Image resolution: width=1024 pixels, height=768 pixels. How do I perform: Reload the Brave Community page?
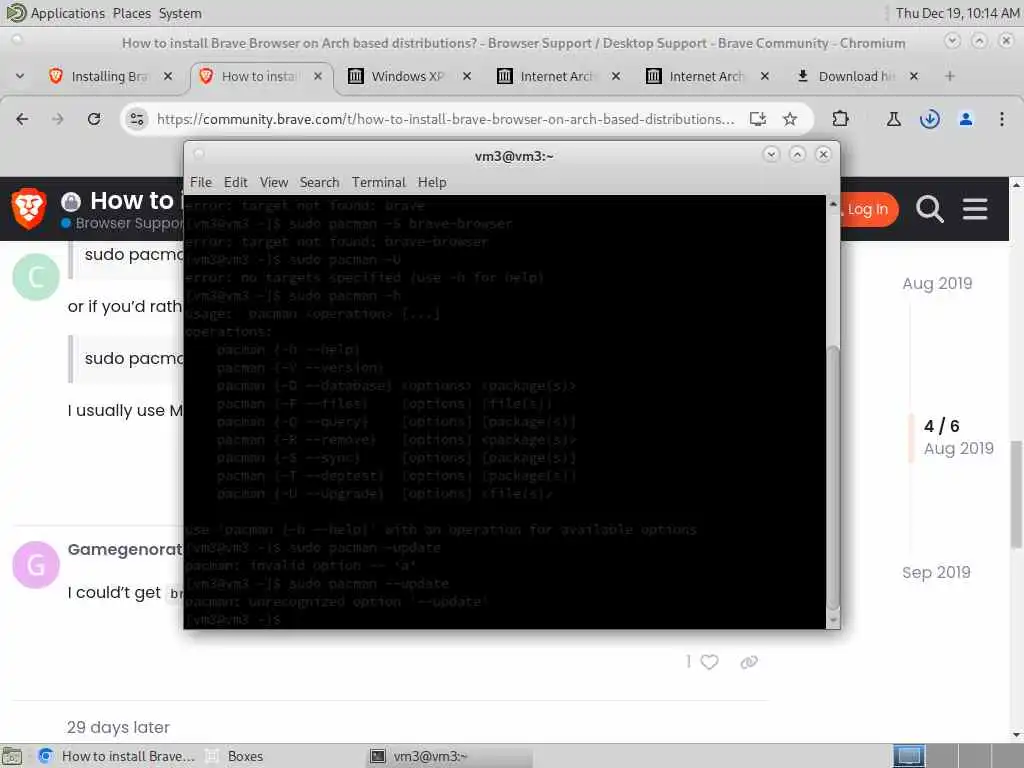click(94, 119)
